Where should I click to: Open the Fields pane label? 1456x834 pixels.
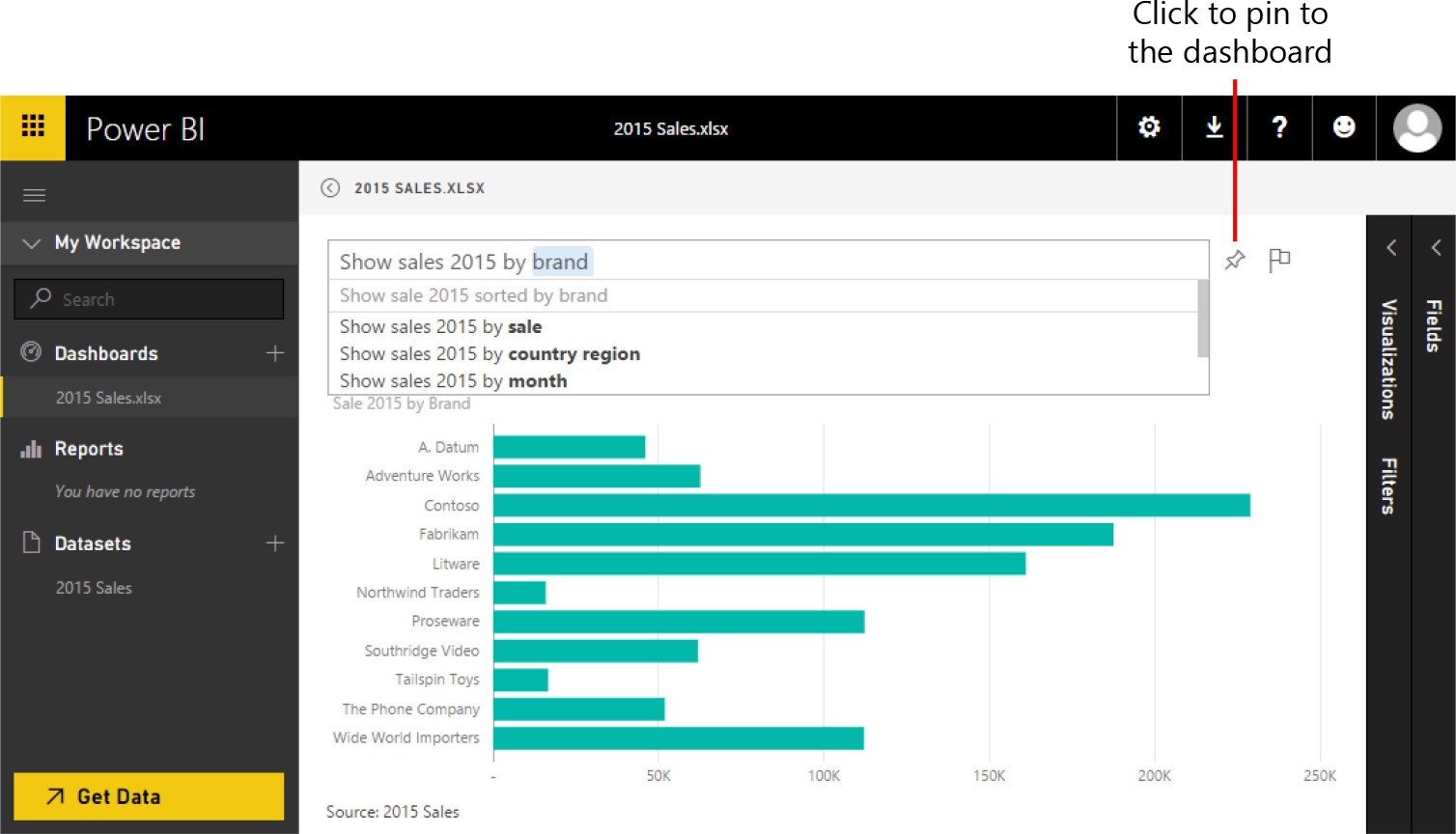[x=1434, y=325]
